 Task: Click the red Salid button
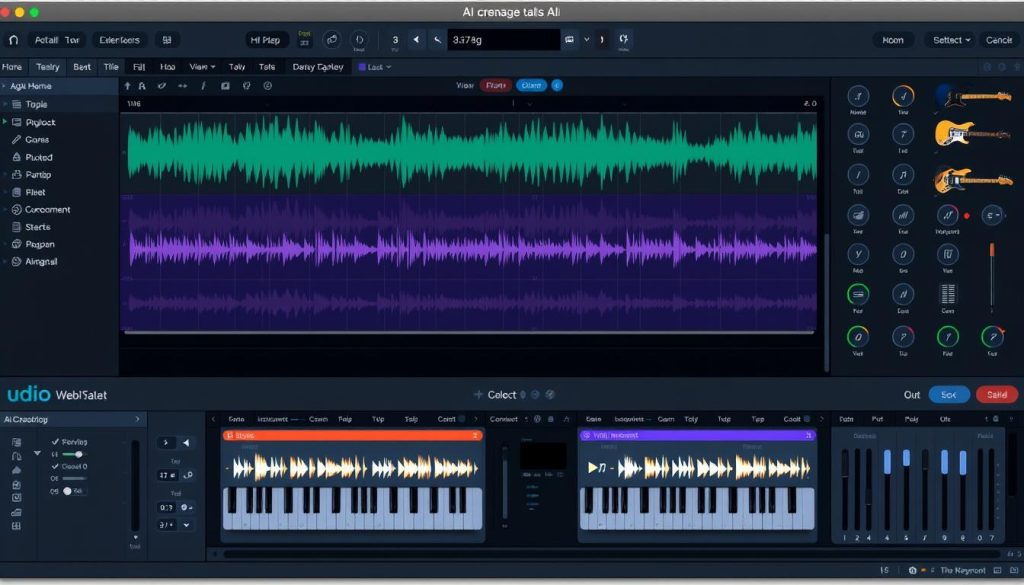997,394
